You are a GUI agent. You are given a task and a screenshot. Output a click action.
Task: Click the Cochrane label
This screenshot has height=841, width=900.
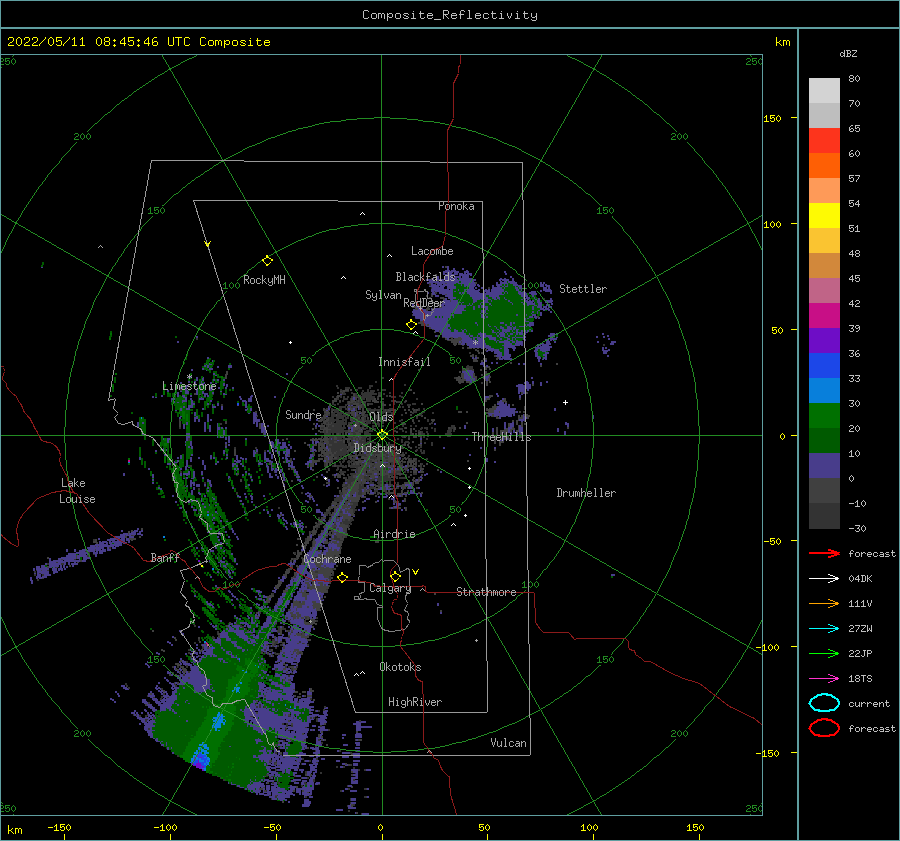tap(327, 559)
